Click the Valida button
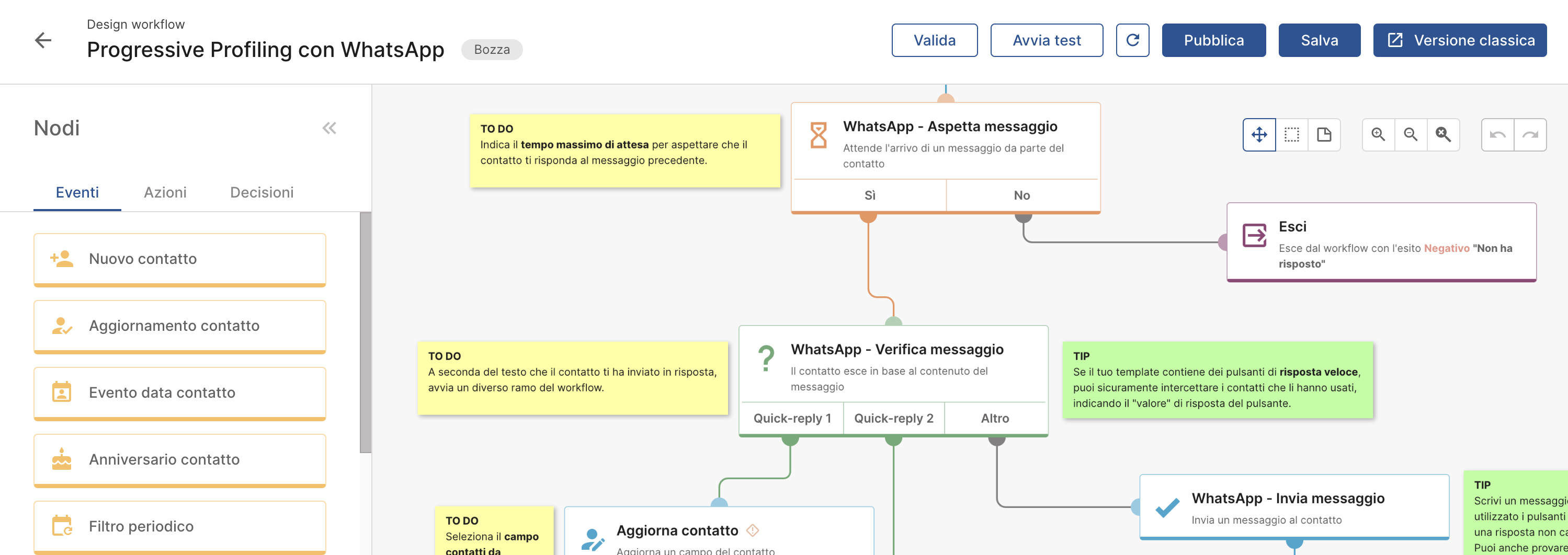Image resolution: width=1568 pixels, height=555 pixels. coord(934,40)
